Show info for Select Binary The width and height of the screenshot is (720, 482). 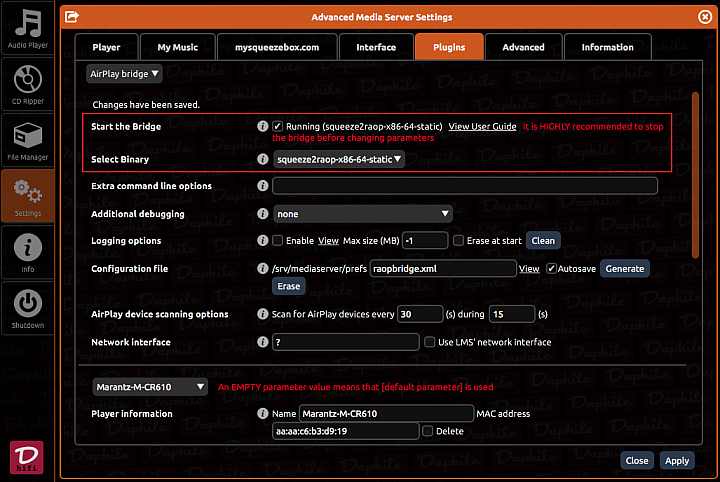point(262,159)
